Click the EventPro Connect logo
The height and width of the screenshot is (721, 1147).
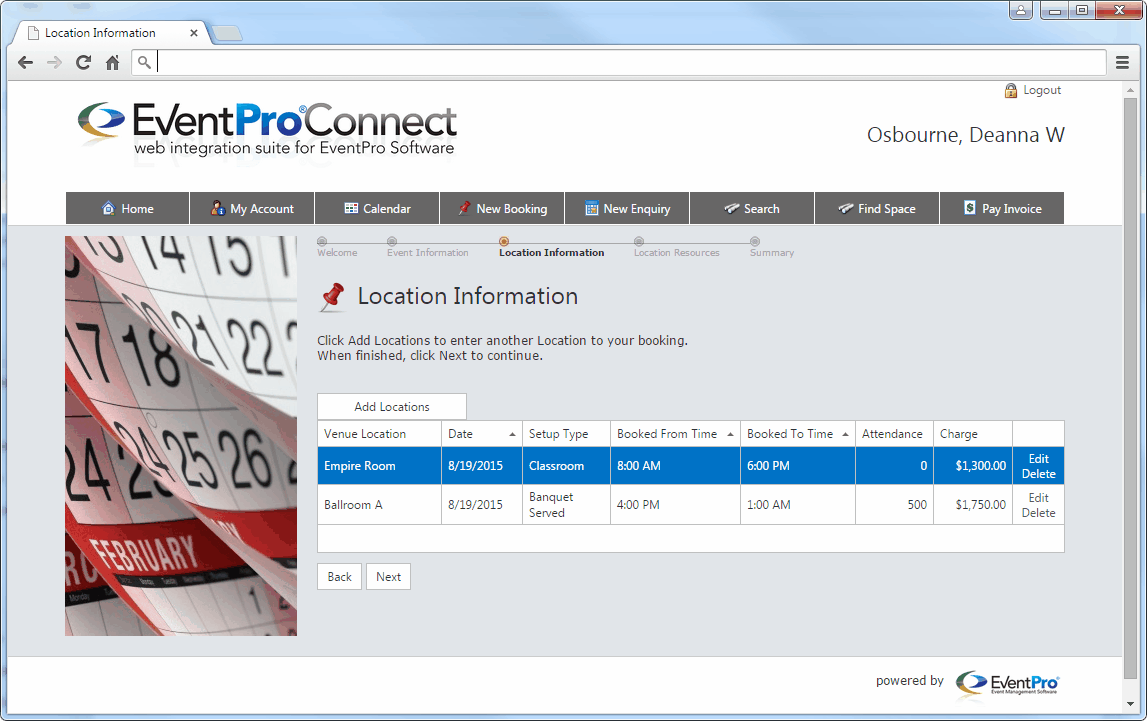pos(268,129)
